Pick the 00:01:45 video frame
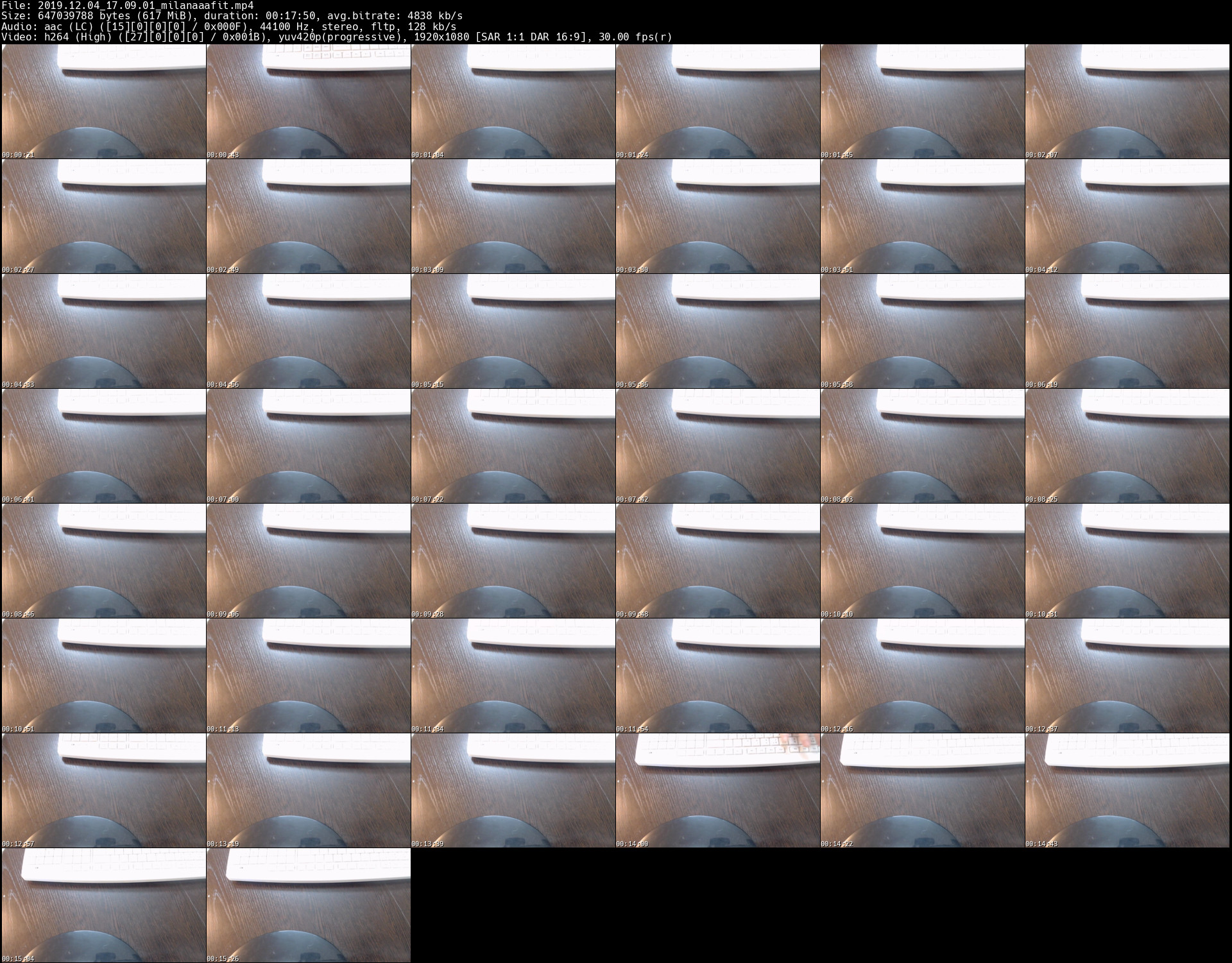 click(x=922, y=101)
